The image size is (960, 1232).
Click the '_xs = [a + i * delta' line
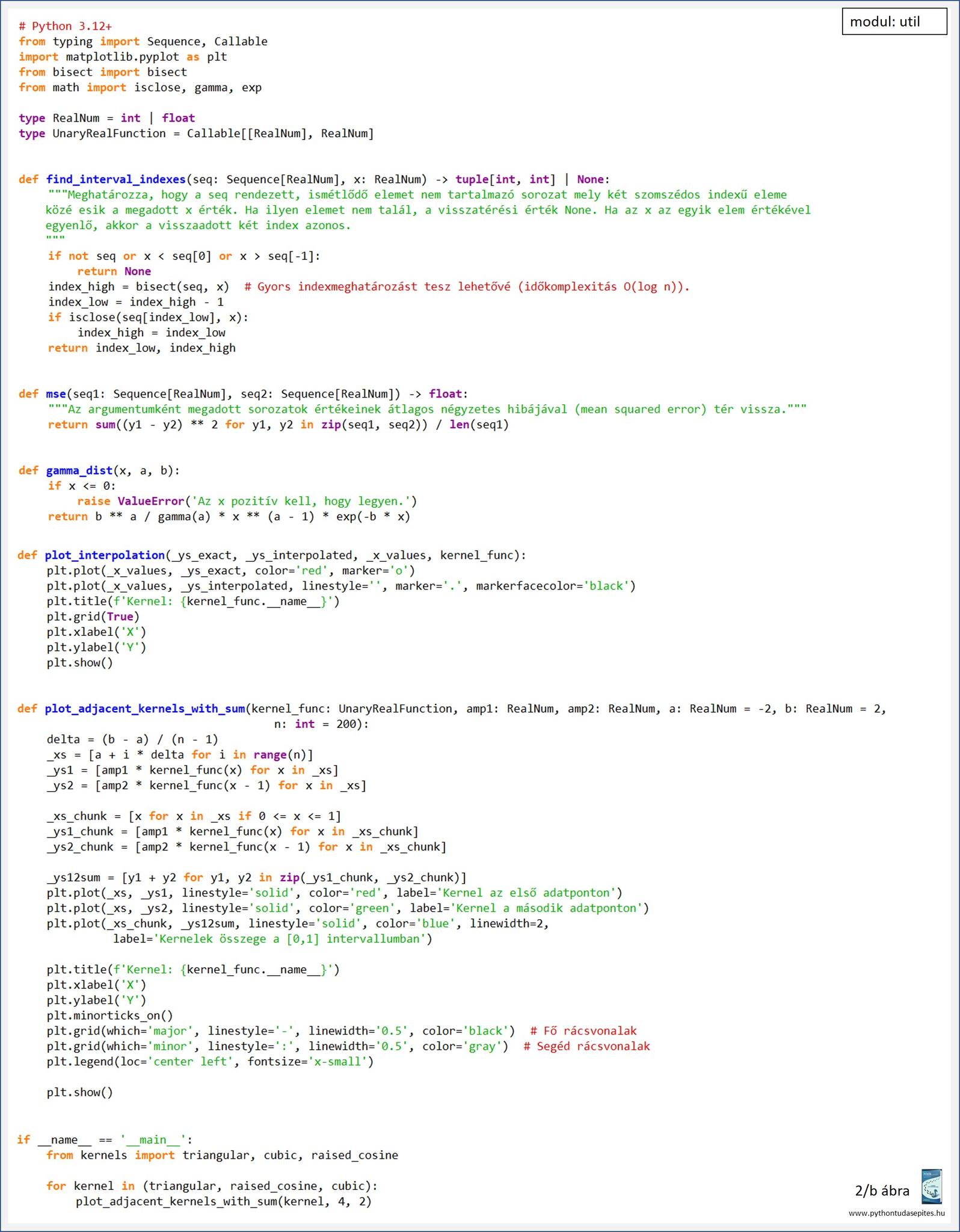pyautogui.click(x=180, y=754)
